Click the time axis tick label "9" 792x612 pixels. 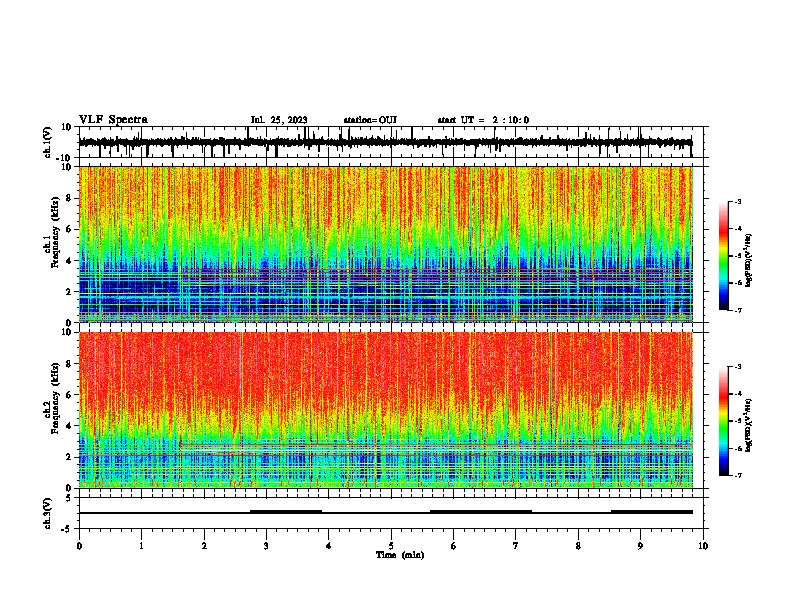coord(640,546)
